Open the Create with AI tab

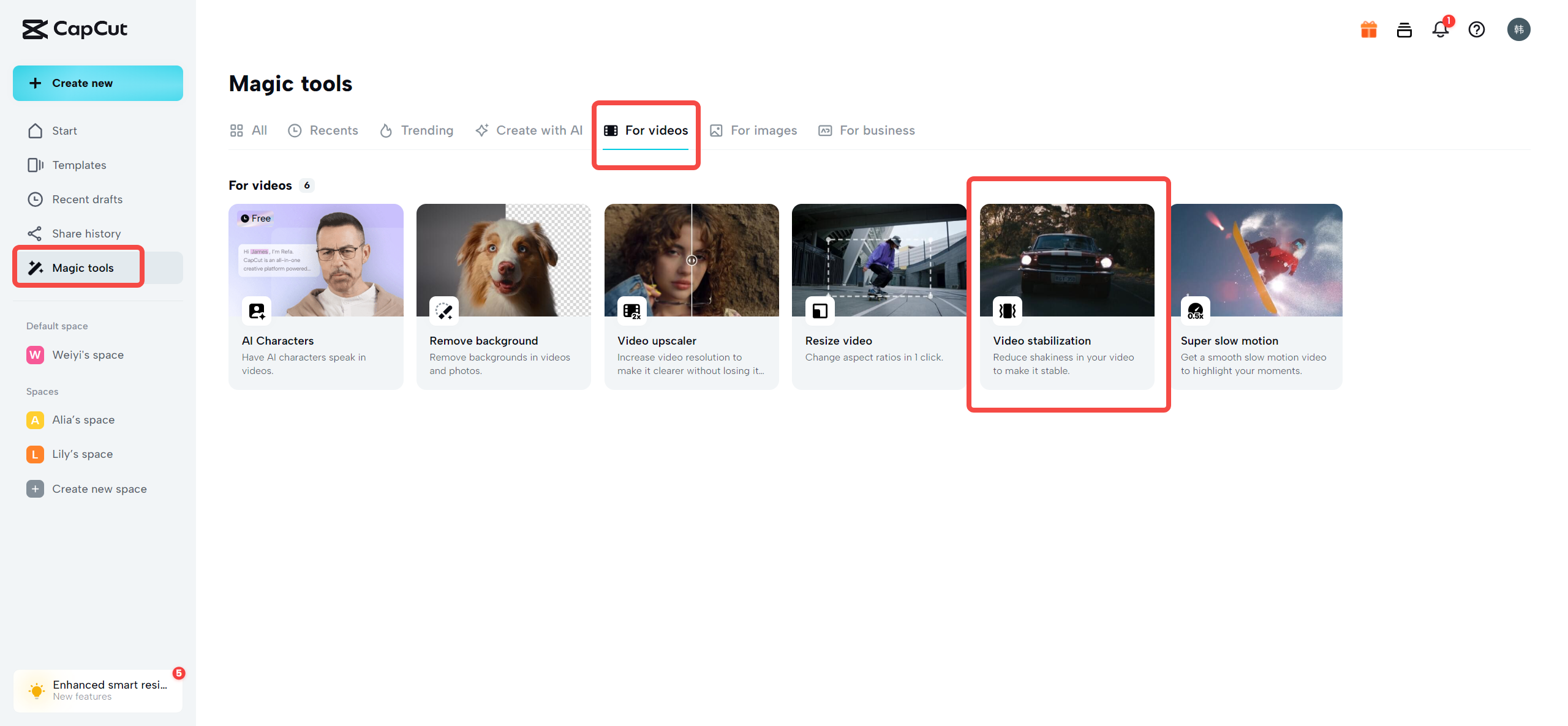tap(529, 130)
